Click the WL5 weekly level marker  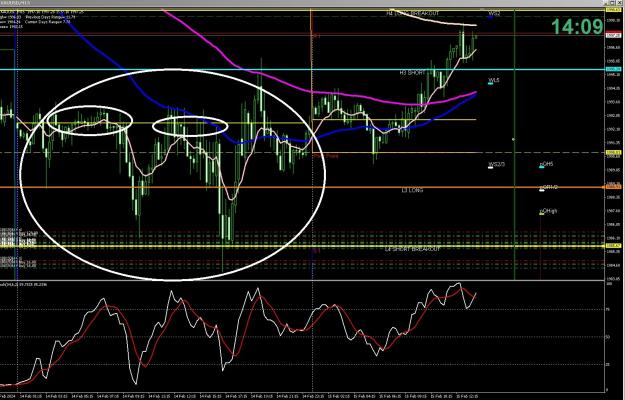[494, 80]
